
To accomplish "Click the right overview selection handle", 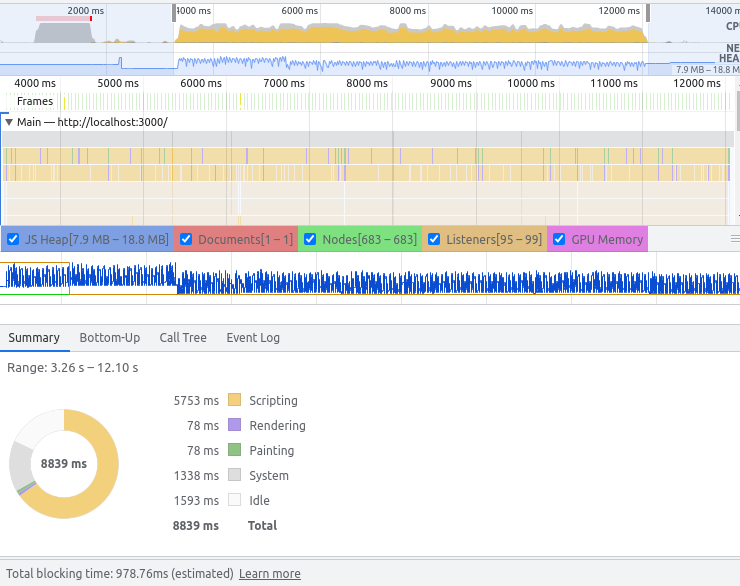I will 648,12.
